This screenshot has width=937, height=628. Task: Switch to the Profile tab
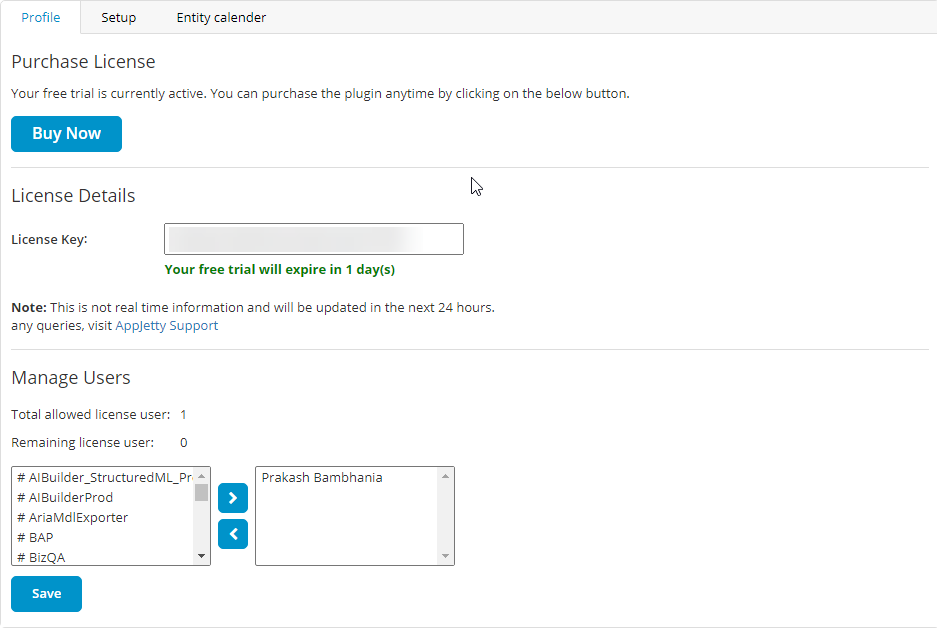(41, 17)
